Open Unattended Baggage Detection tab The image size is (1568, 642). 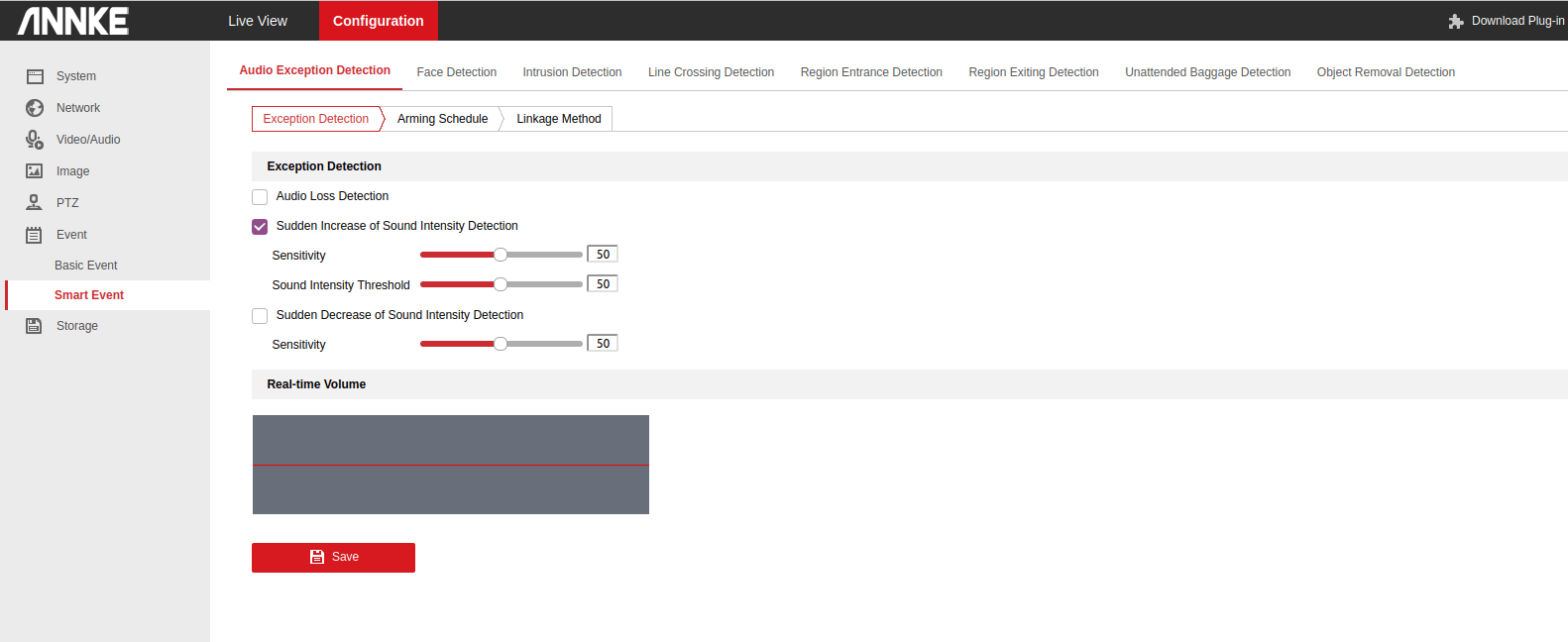(1208, 72)
